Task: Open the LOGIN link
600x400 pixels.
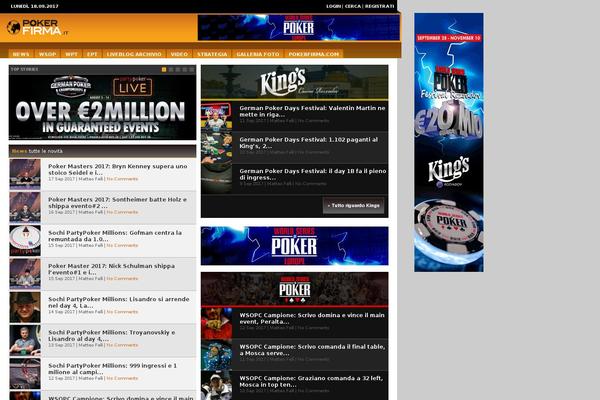Action: pyautogui.click(x=334, y=6)
